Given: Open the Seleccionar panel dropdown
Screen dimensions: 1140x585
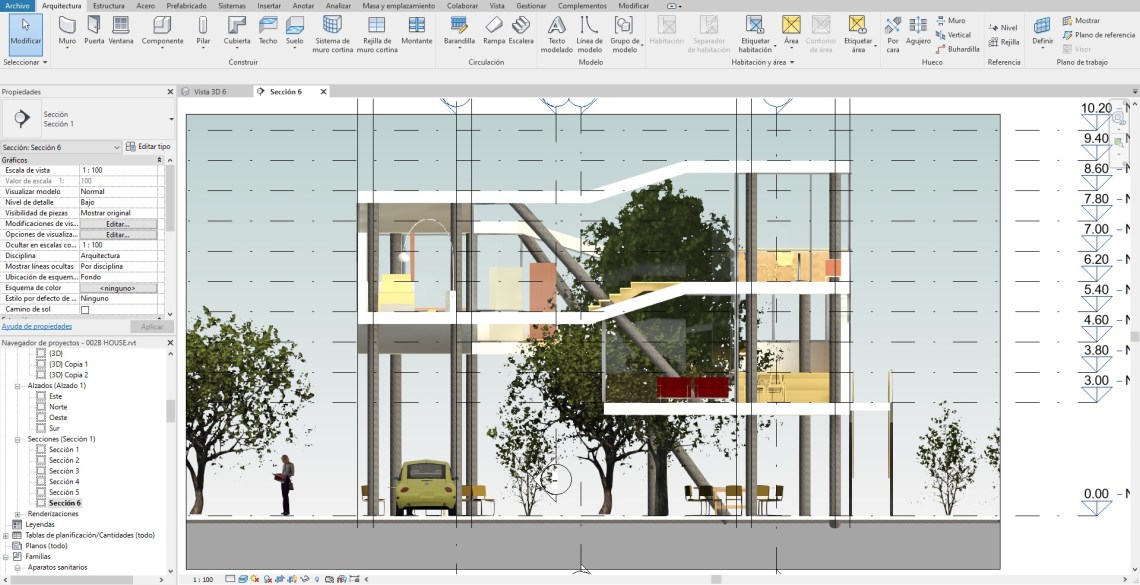Looking at the screenshot, I should coord(25,62).
